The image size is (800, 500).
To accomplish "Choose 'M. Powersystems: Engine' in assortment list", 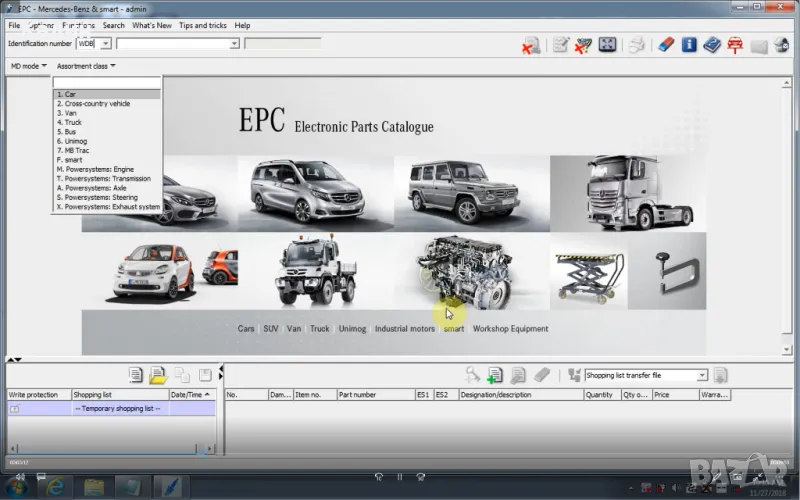I will coord(95,169).
